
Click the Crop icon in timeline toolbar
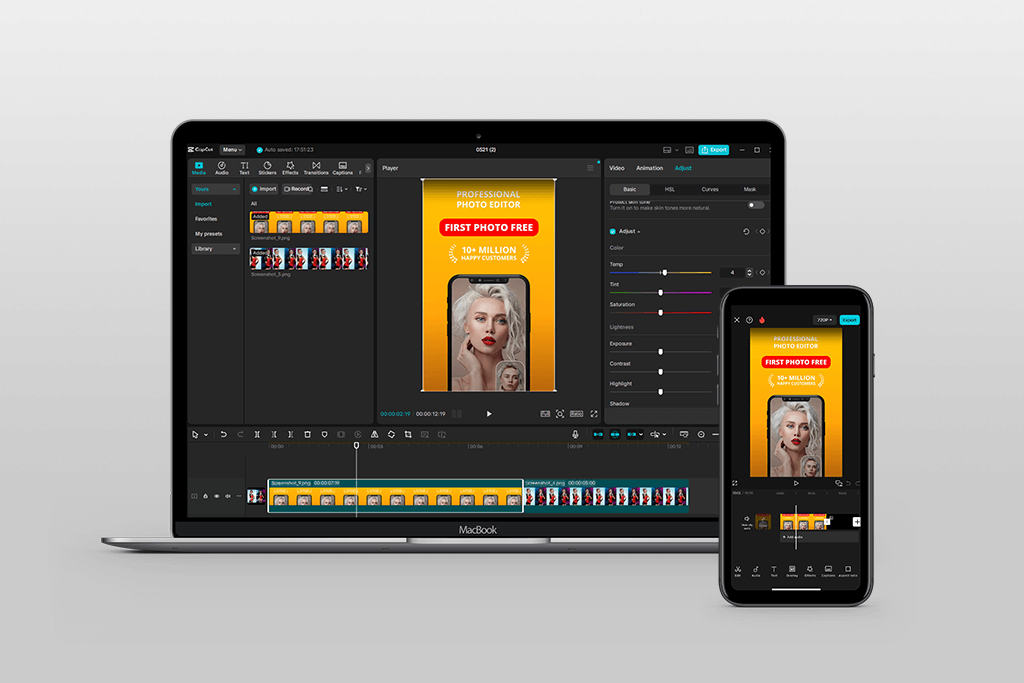(408, 434)
